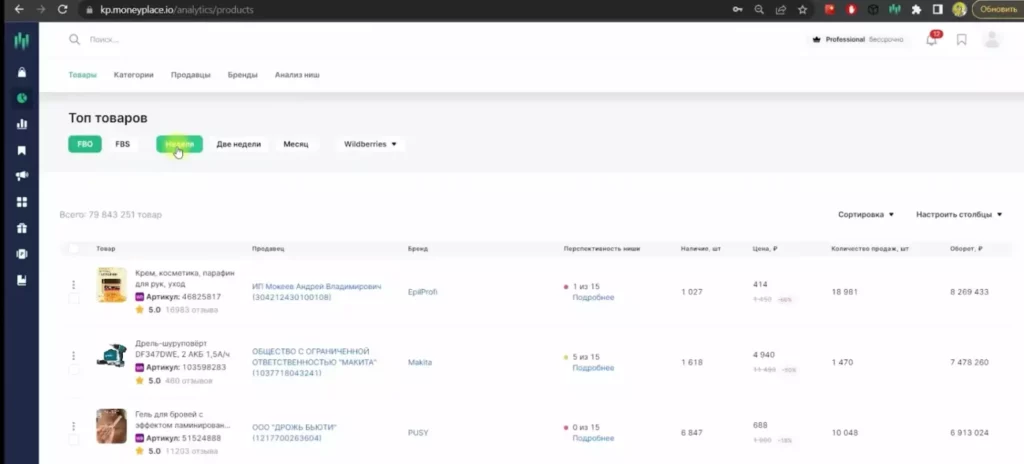Open the hand cream product thumbnail

(112, 285)
